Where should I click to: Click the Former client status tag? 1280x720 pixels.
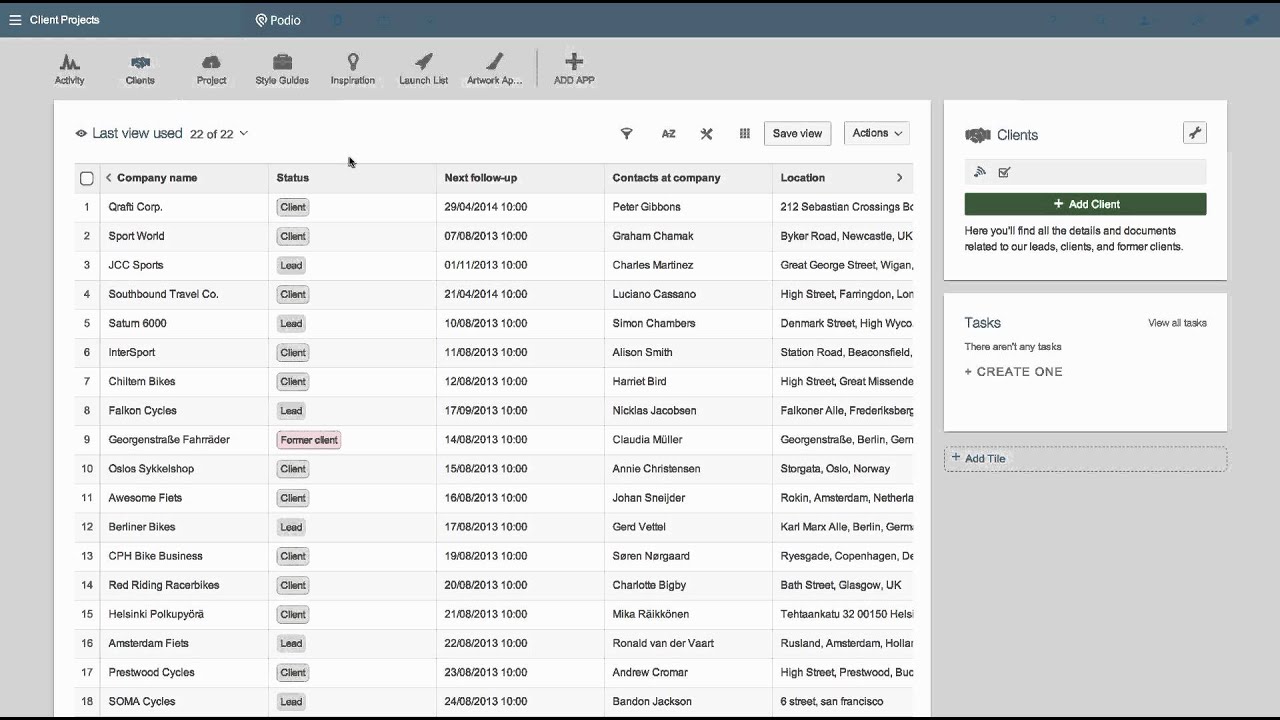(x=309, y=440)
